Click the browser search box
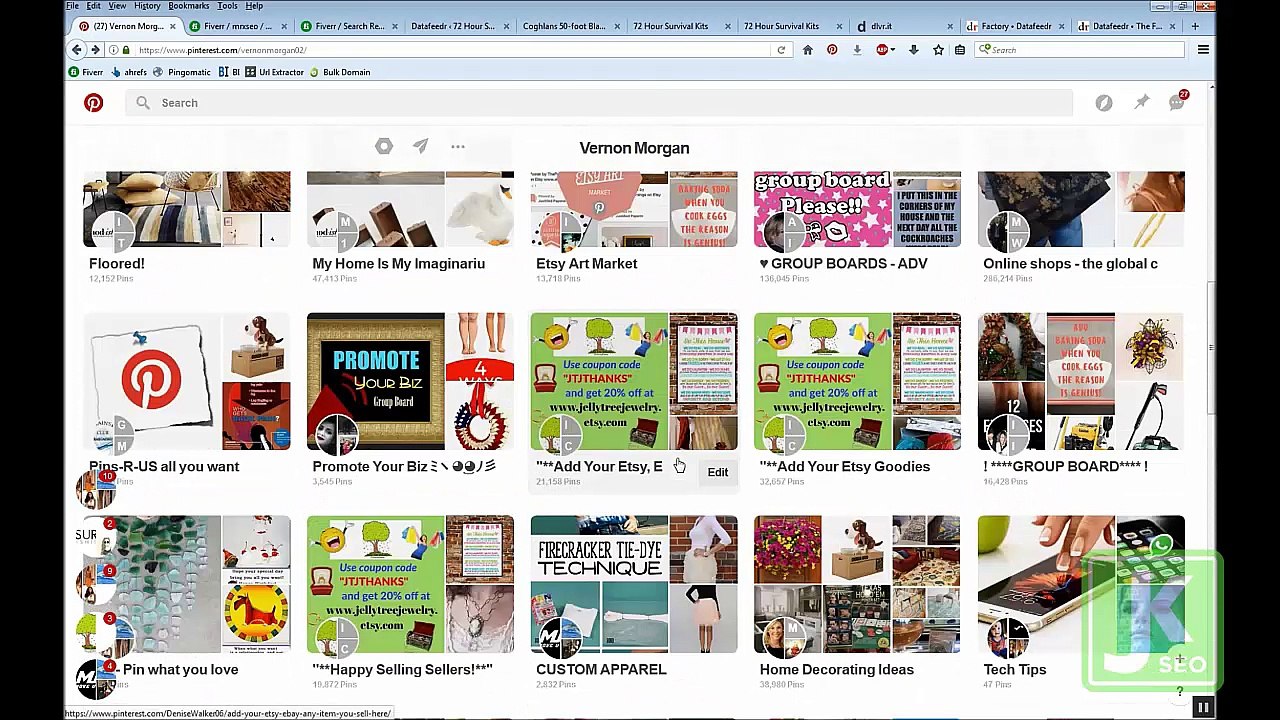Screen dimensions: 1280x720 pos(1081,50)
